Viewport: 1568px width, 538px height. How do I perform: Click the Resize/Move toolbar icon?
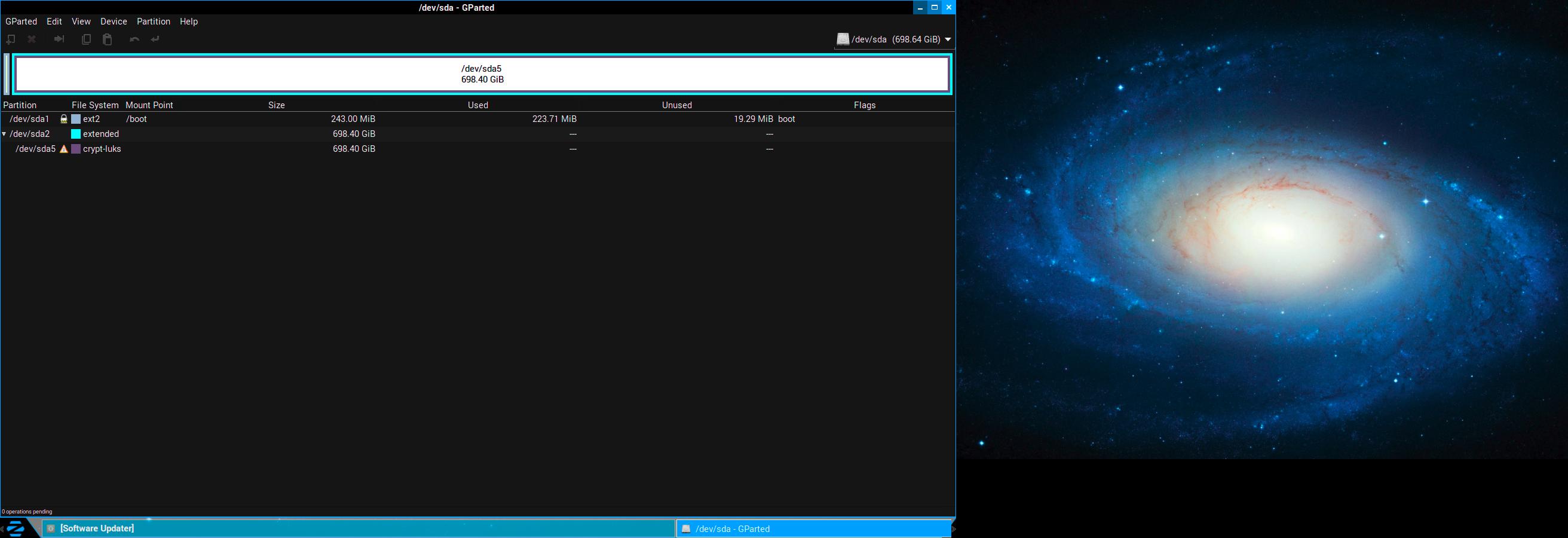point(59,39)
